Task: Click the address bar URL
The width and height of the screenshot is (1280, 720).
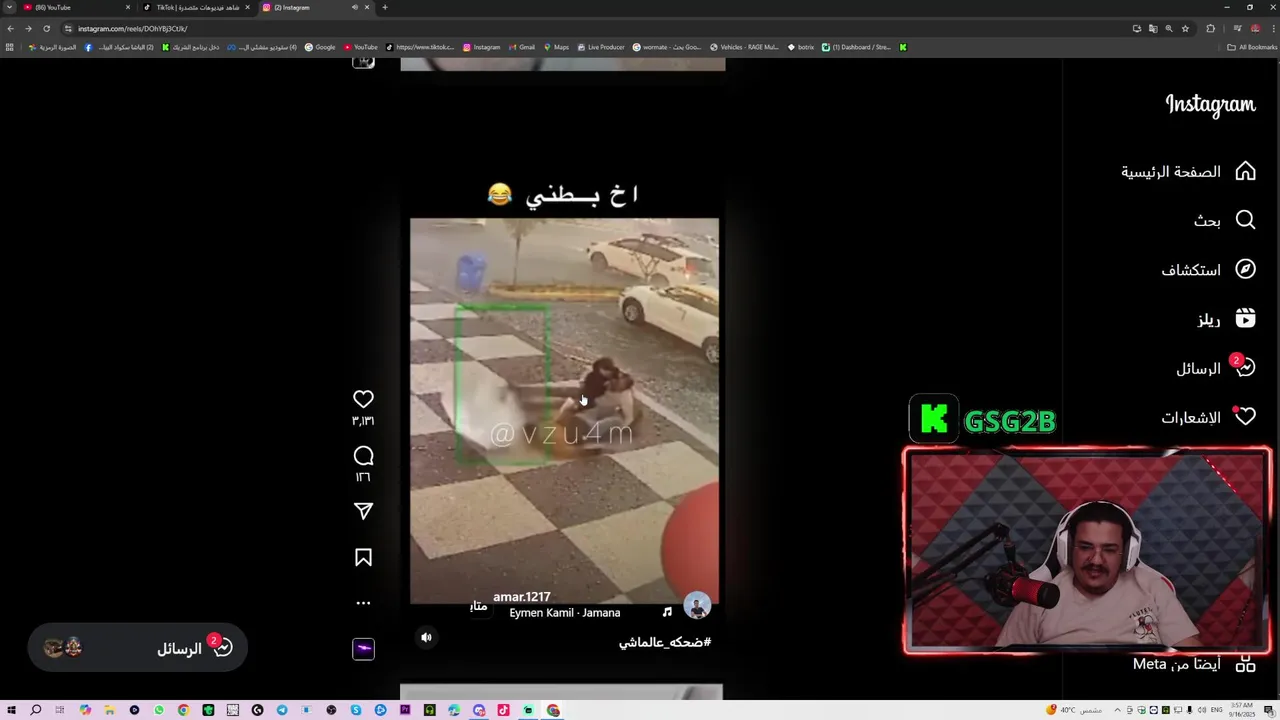Action: (133, 29)
